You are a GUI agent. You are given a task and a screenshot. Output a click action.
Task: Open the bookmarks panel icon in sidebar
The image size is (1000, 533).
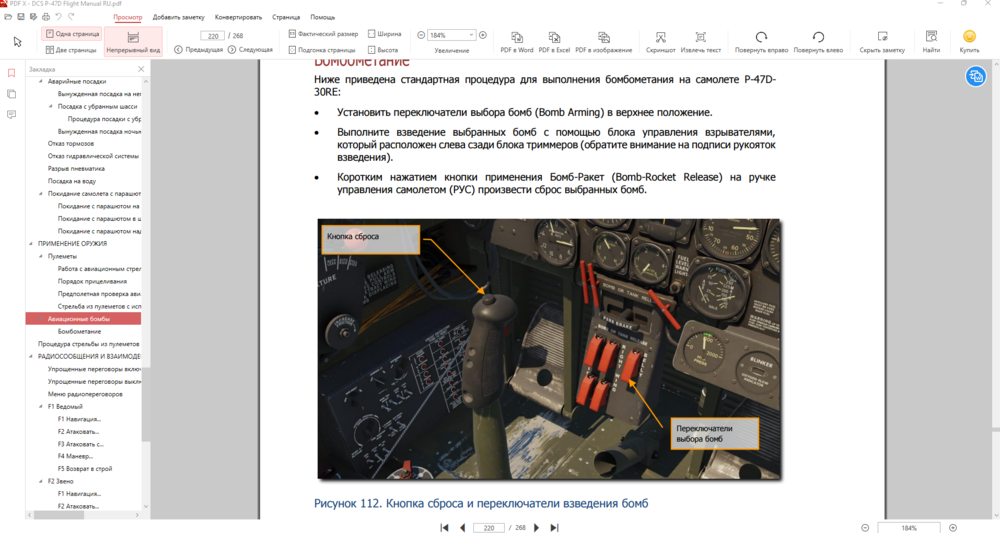point(11,73)
